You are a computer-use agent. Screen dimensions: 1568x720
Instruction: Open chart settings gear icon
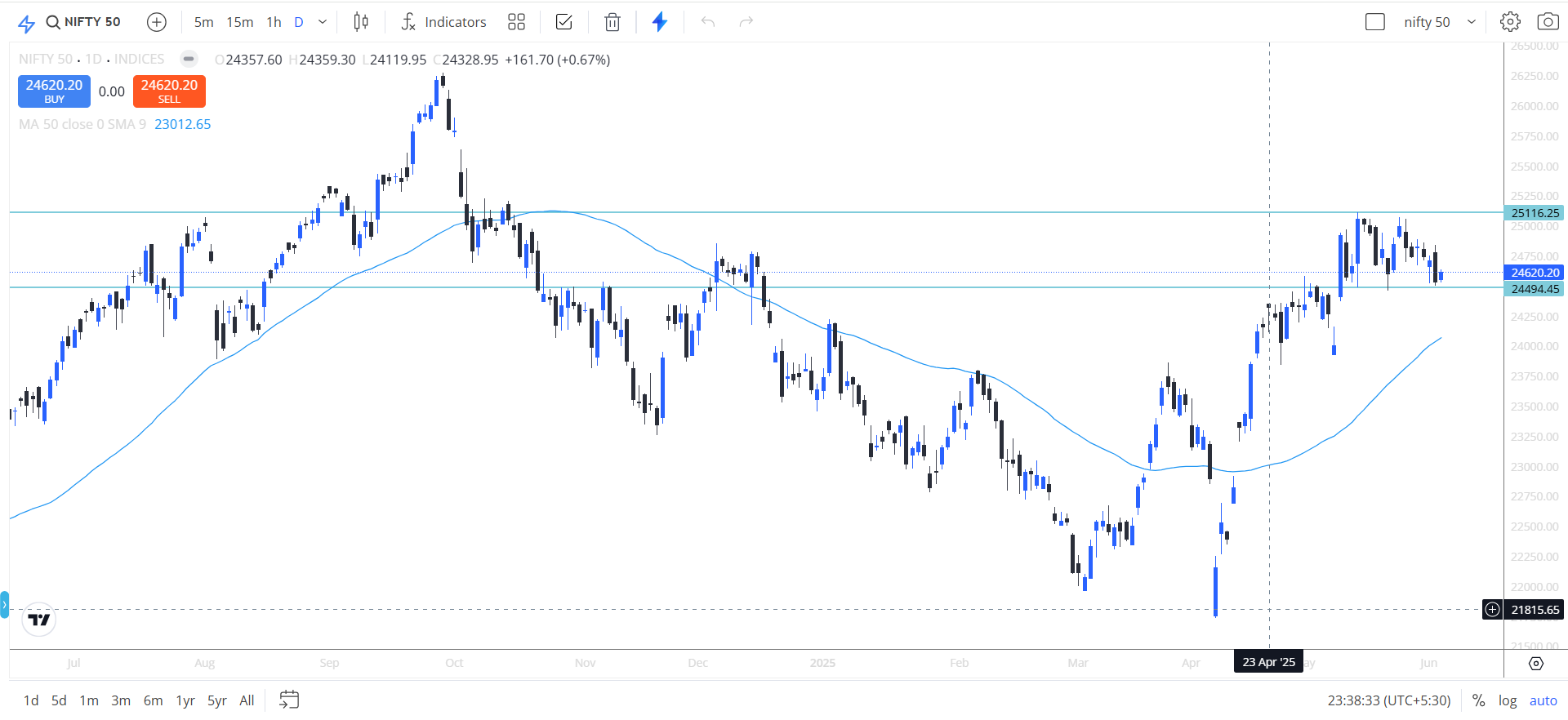1510,22
